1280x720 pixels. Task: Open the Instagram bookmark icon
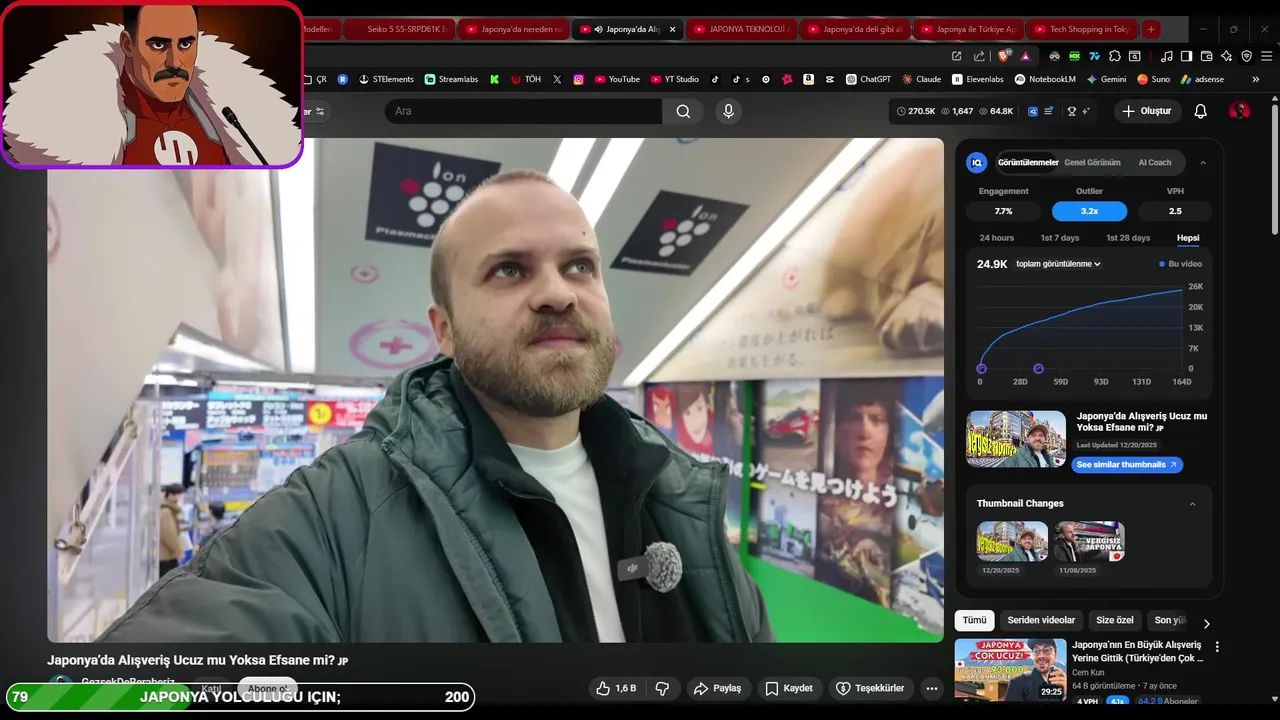click(578, 79)
